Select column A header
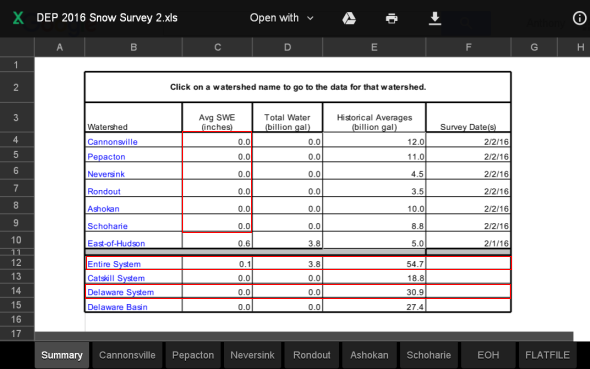This screenshot has width=590, height=369. click(x=59, y=47)
